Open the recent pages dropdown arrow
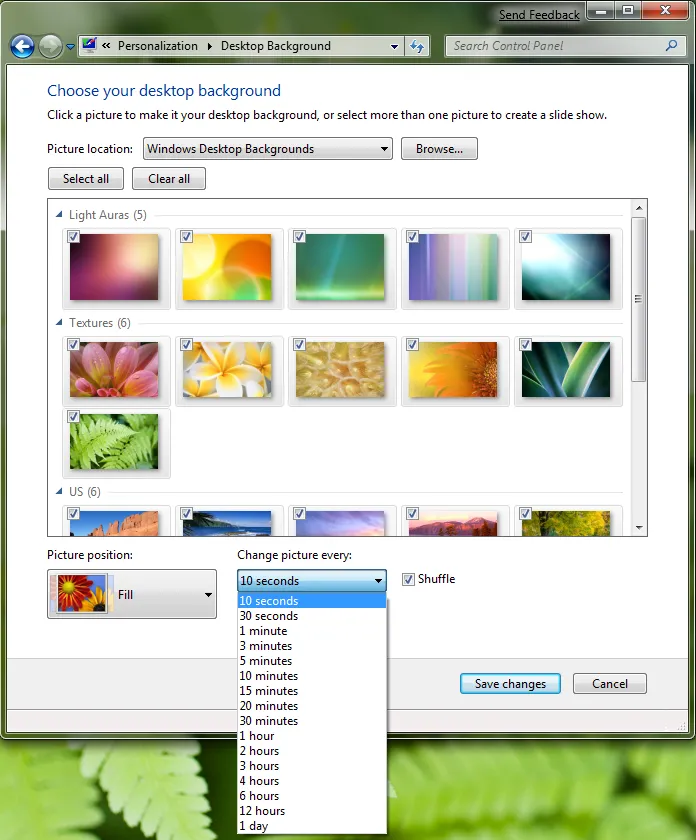This screenshot has height=840, width=696. tap(70, 47)
